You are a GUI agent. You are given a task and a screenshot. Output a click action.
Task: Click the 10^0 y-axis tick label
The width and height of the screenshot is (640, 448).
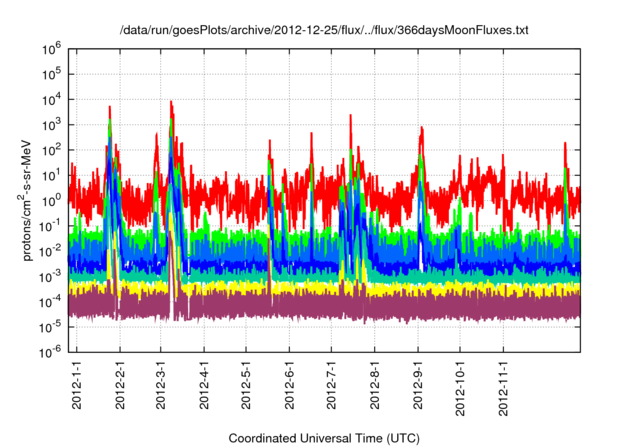tap(51, 201)
